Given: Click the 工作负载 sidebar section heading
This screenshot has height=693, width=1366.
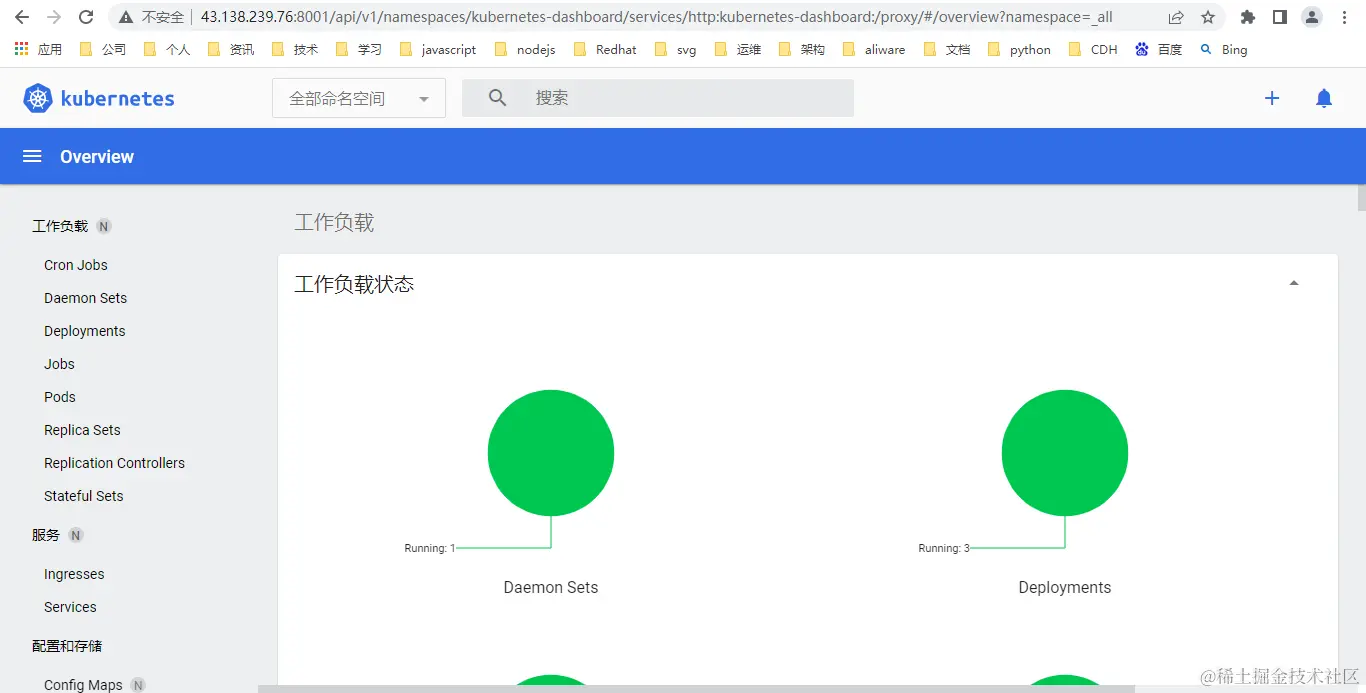Looking at the screenshot, I should point(60,226).
